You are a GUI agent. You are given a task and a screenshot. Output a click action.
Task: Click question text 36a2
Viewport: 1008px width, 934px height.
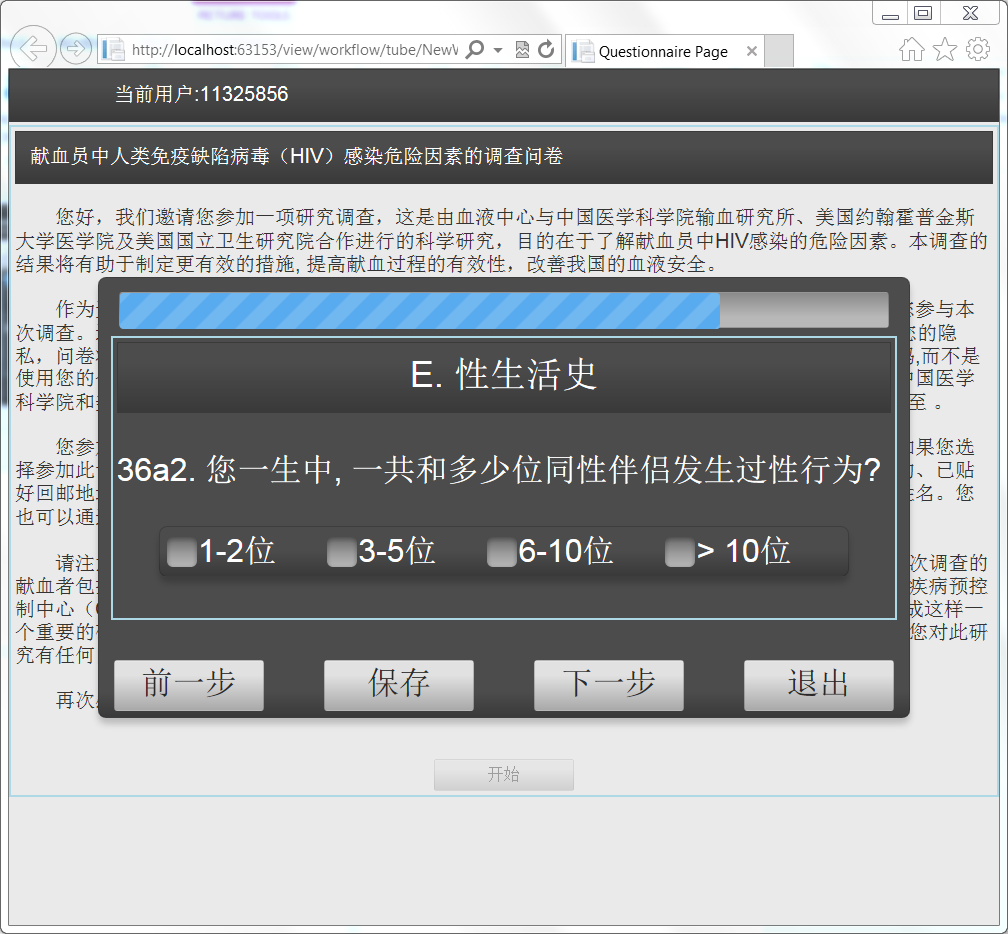(499, 471)
